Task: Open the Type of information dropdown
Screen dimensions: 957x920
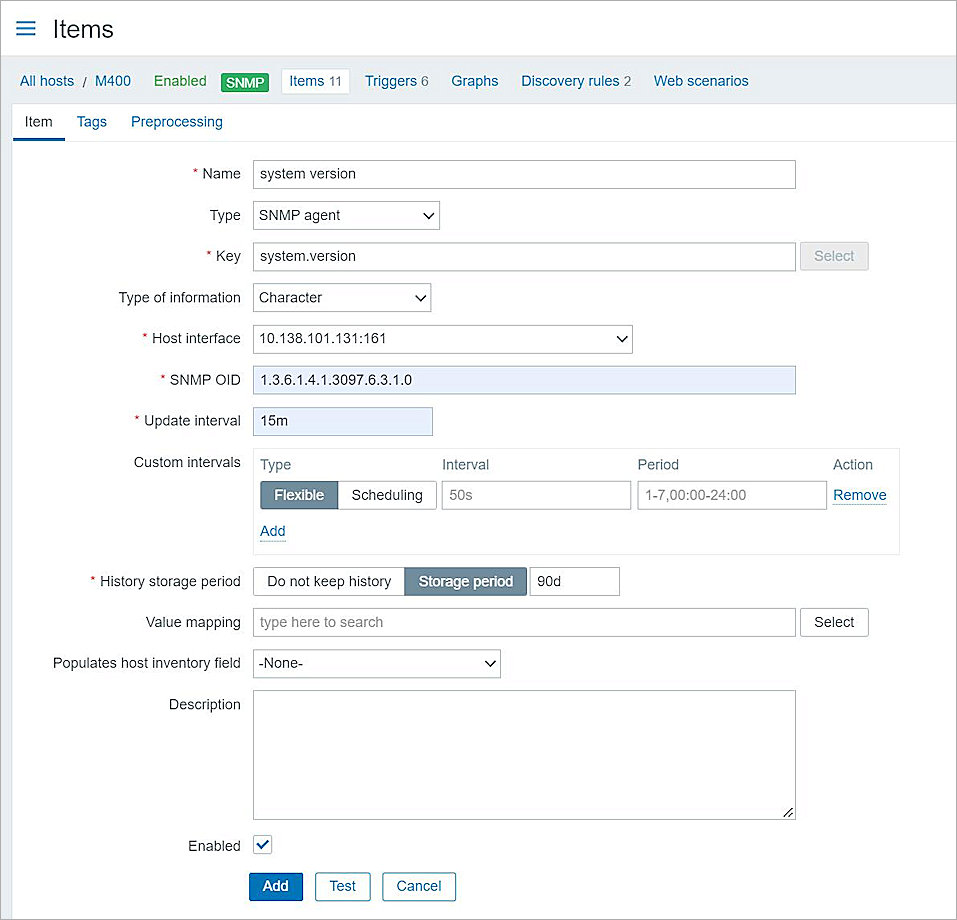Action: click(x=341, y=297)
